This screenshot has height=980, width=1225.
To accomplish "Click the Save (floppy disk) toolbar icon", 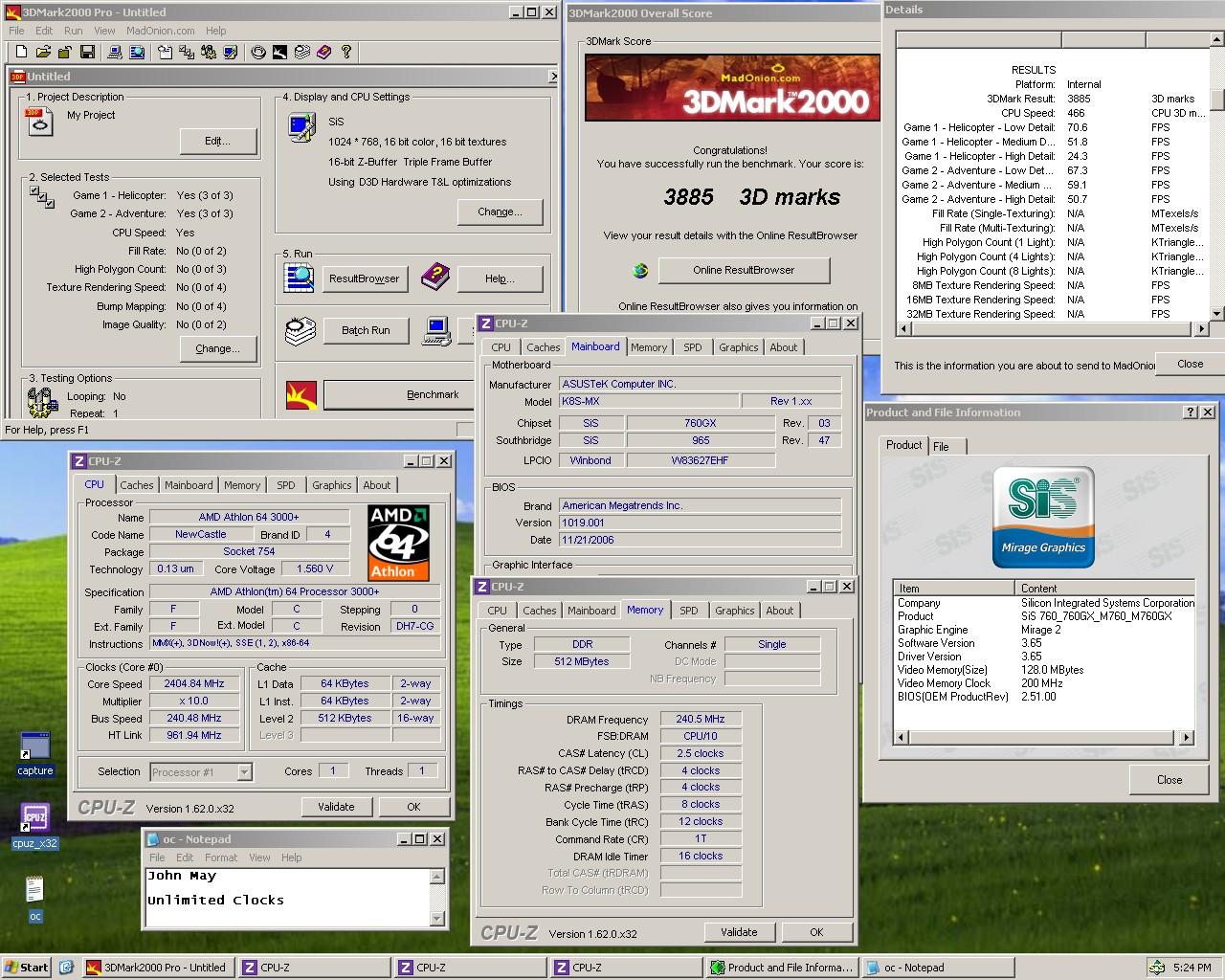I will 87,52.
